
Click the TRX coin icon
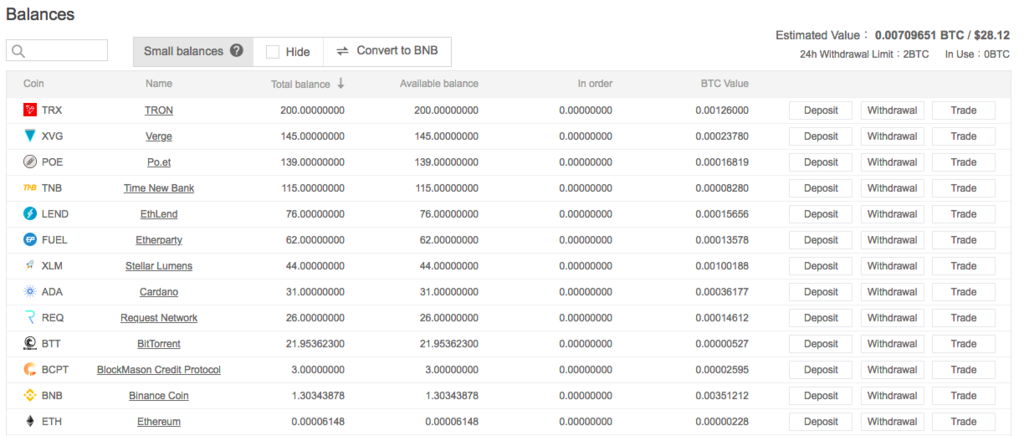pyautogui.click(x=30, y=110)
